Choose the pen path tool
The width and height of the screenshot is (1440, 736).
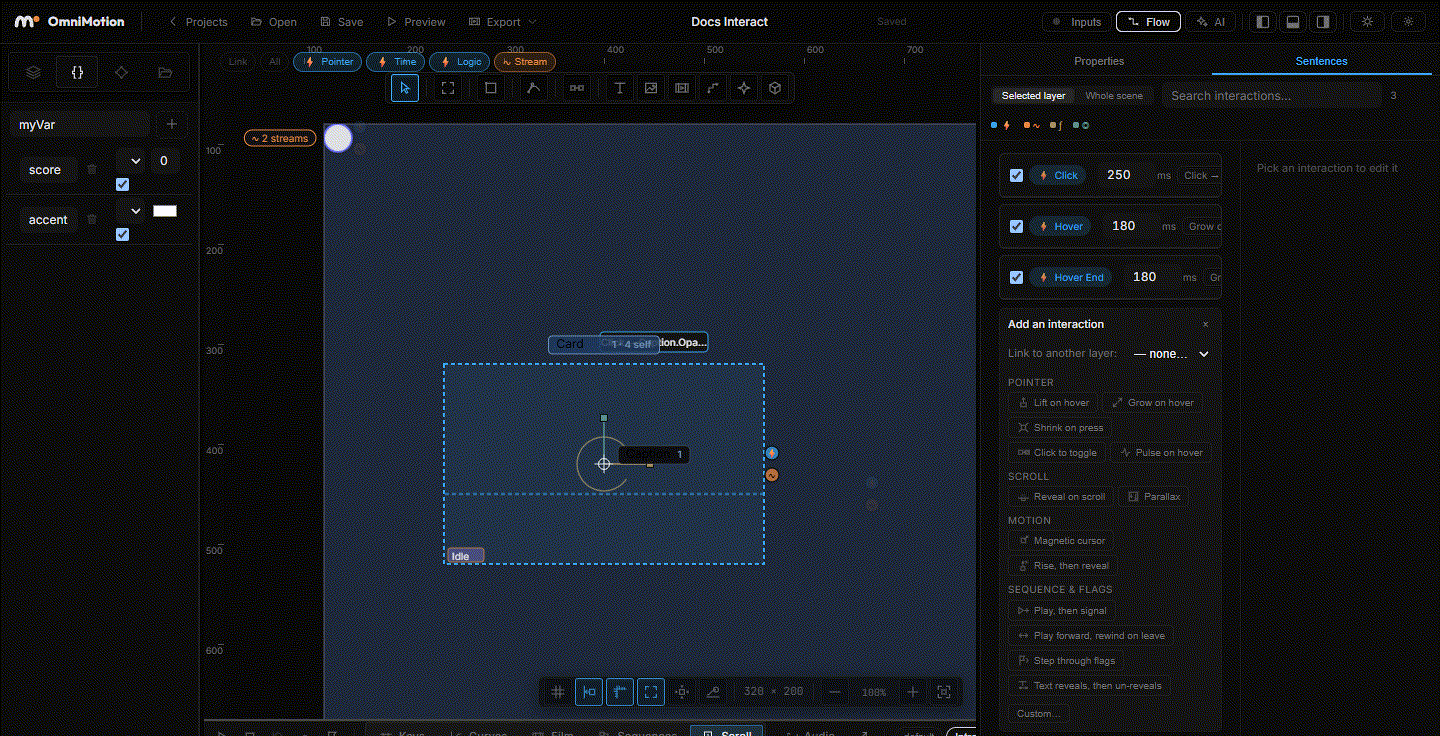[x=533, y=88]
